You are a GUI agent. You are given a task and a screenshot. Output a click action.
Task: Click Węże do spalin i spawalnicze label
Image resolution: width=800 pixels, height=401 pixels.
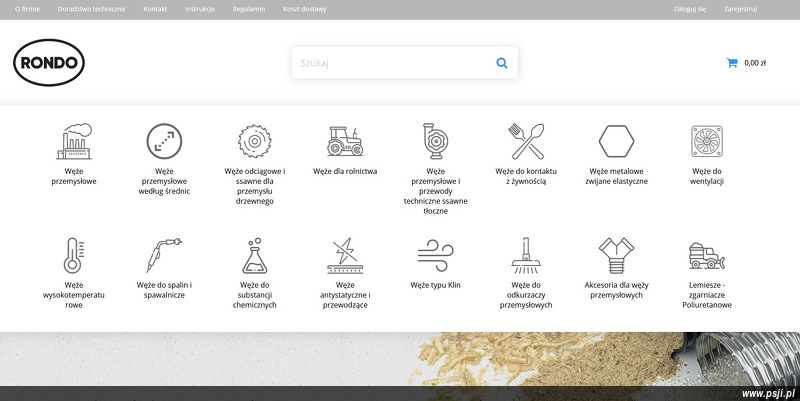tap(164, 290)
